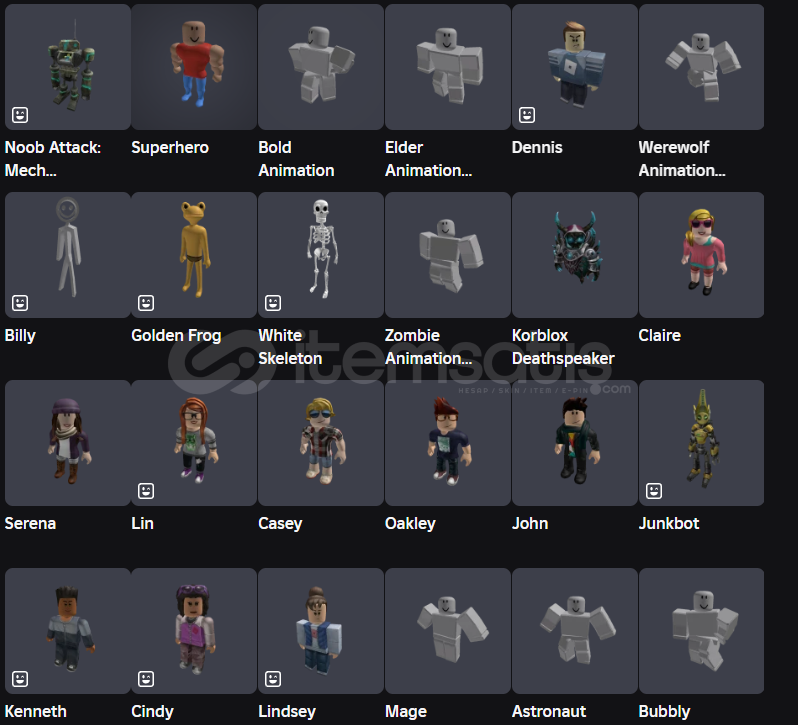This screenshot has height=725, width=798.
Task: Select the Cindy avatar thumbnail
Action: pyautogui.click(x=194, y=631)
